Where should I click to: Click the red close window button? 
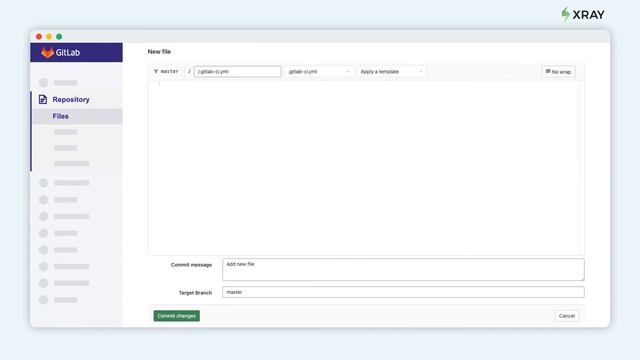[x=39, y=37]
